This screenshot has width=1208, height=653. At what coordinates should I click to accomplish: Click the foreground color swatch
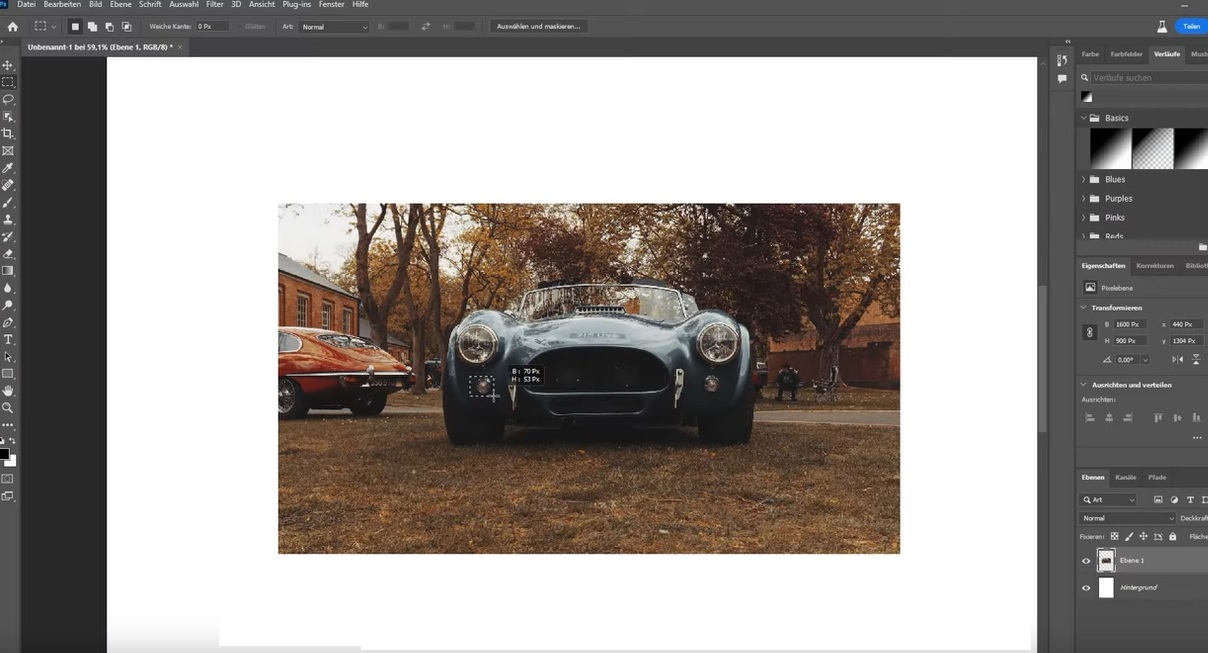pyautogui.click(x=4, y=452)
